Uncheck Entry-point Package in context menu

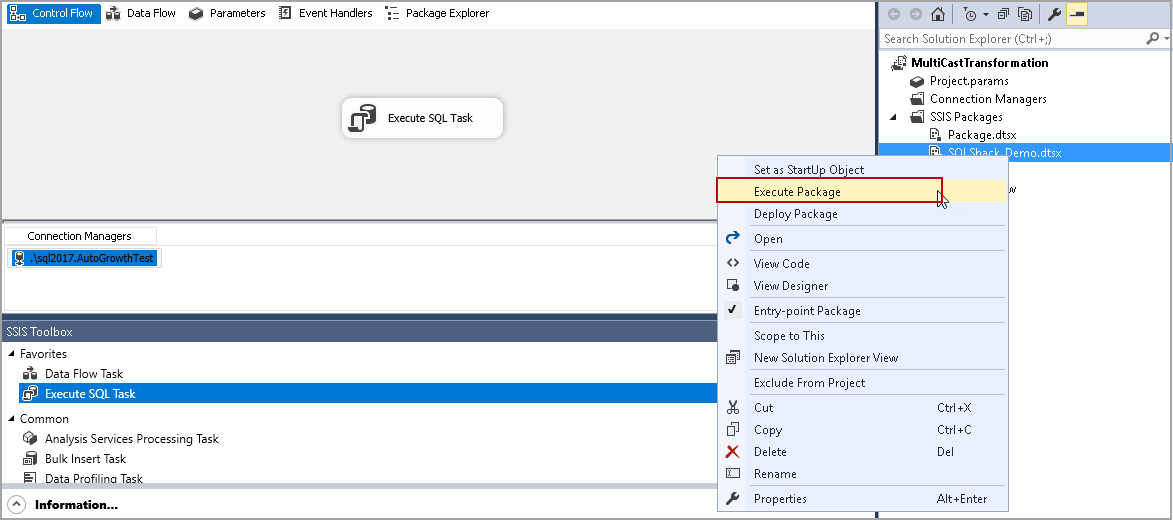[733, 311]
